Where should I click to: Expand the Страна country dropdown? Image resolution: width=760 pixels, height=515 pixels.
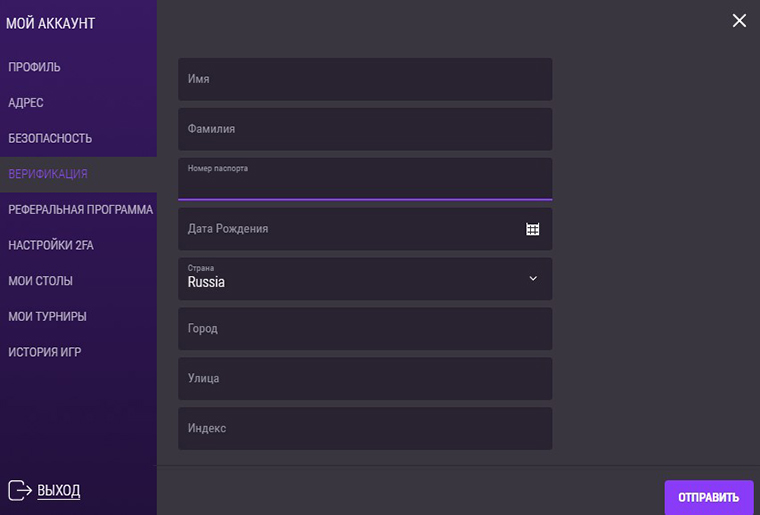tap(532, 279)
